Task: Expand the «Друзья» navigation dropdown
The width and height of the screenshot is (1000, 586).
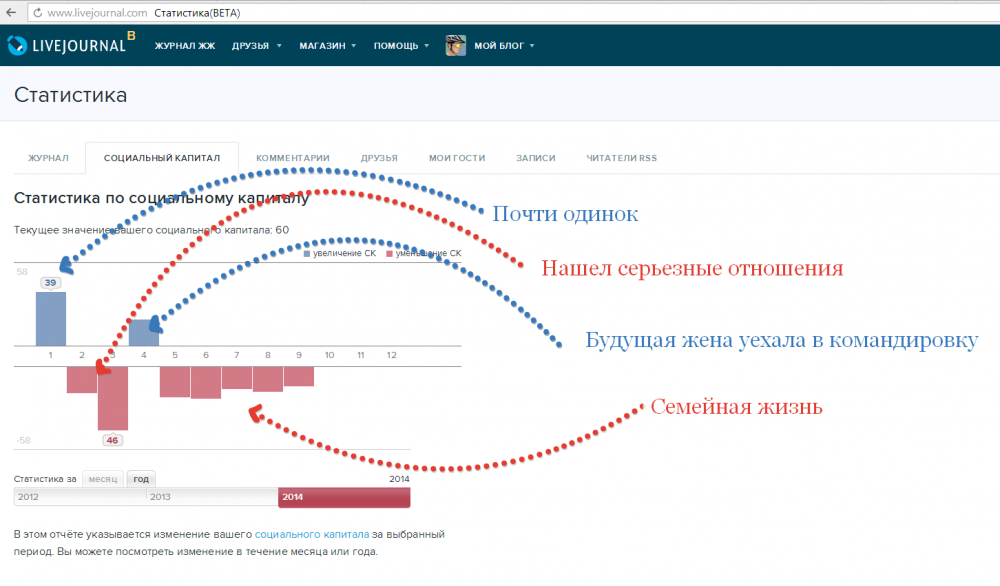Action: tap(257, 46)
